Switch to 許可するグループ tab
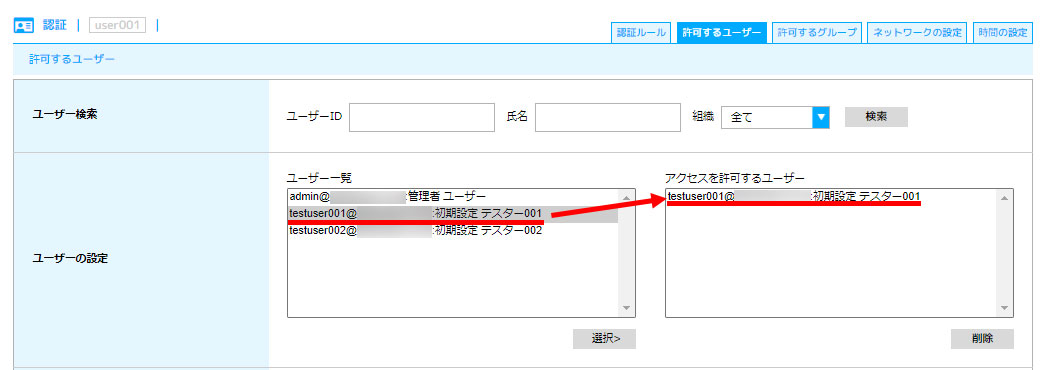Screen dimensions: 1046x370 coord(817,33)
